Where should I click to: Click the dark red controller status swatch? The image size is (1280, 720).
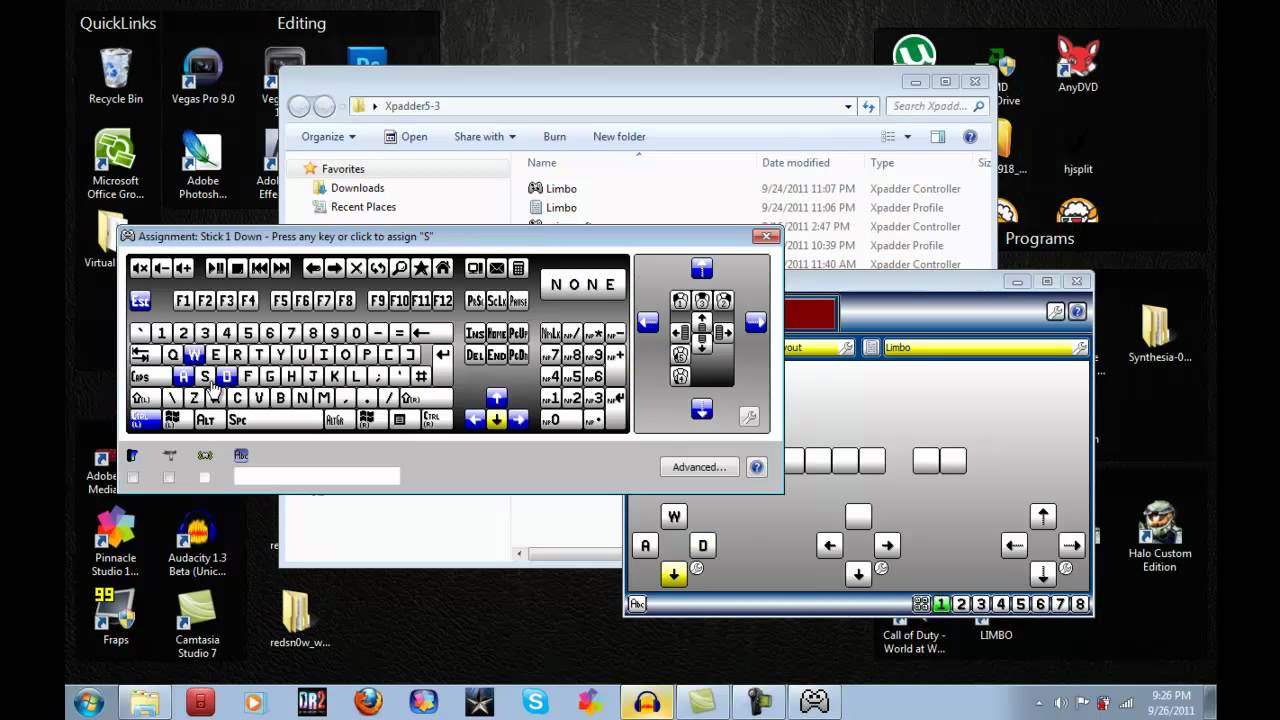click(x=810, y=314)
